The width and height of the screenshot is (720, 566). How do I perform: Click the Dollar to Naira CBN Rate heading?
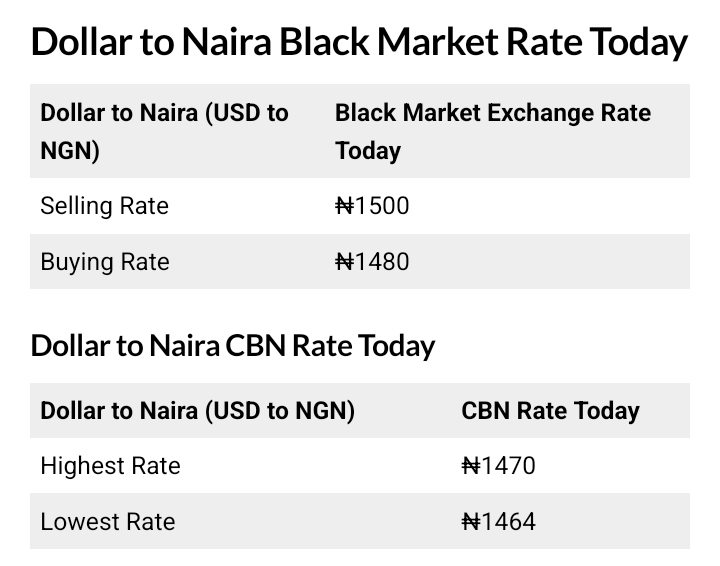tap(233, 346)
